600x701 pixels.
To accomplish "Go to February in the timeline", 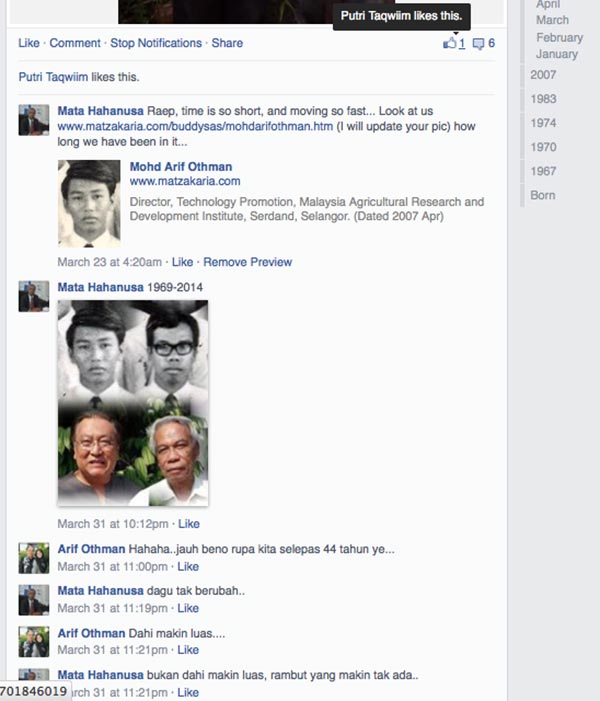I will click(559, 37).
